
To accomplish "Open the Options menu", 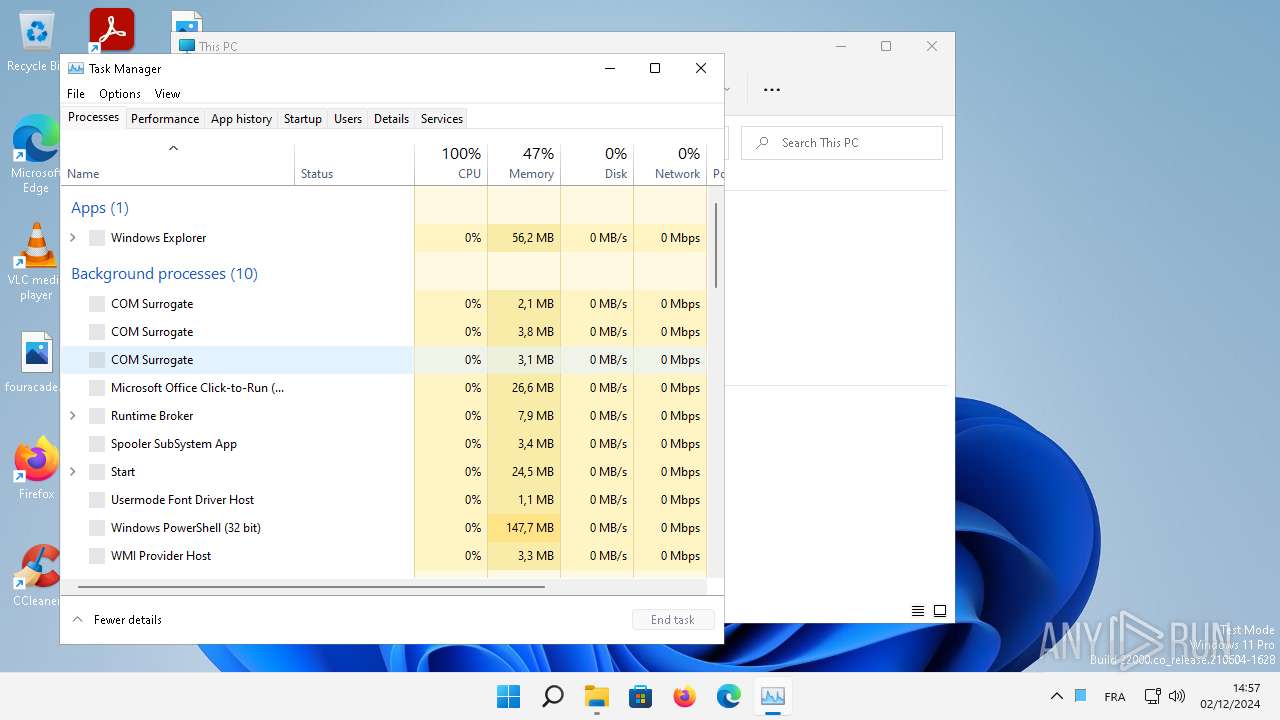I will pos(120,94).
